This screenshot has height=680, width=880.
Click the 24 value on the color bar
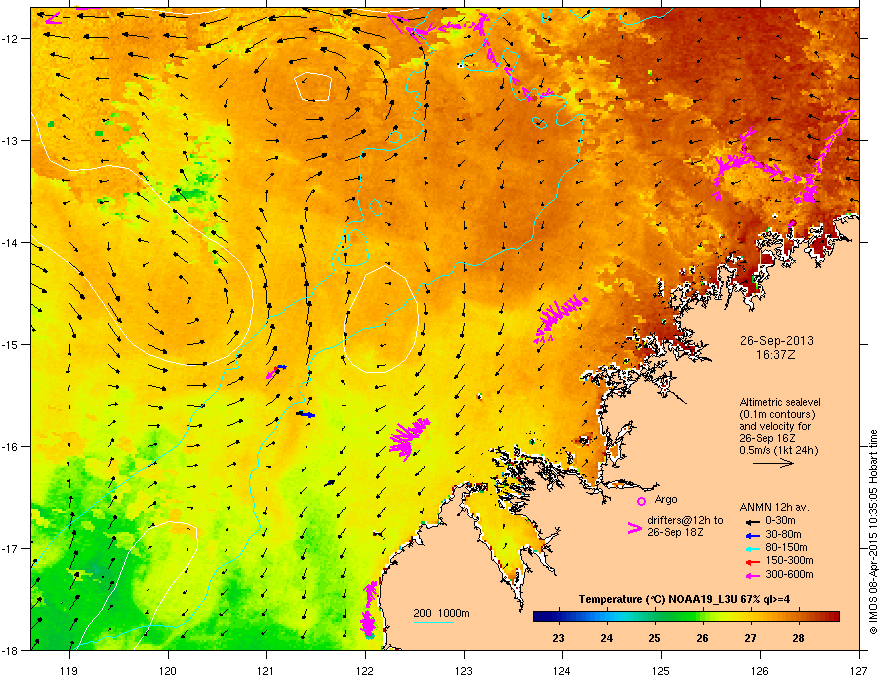point(607,638)
